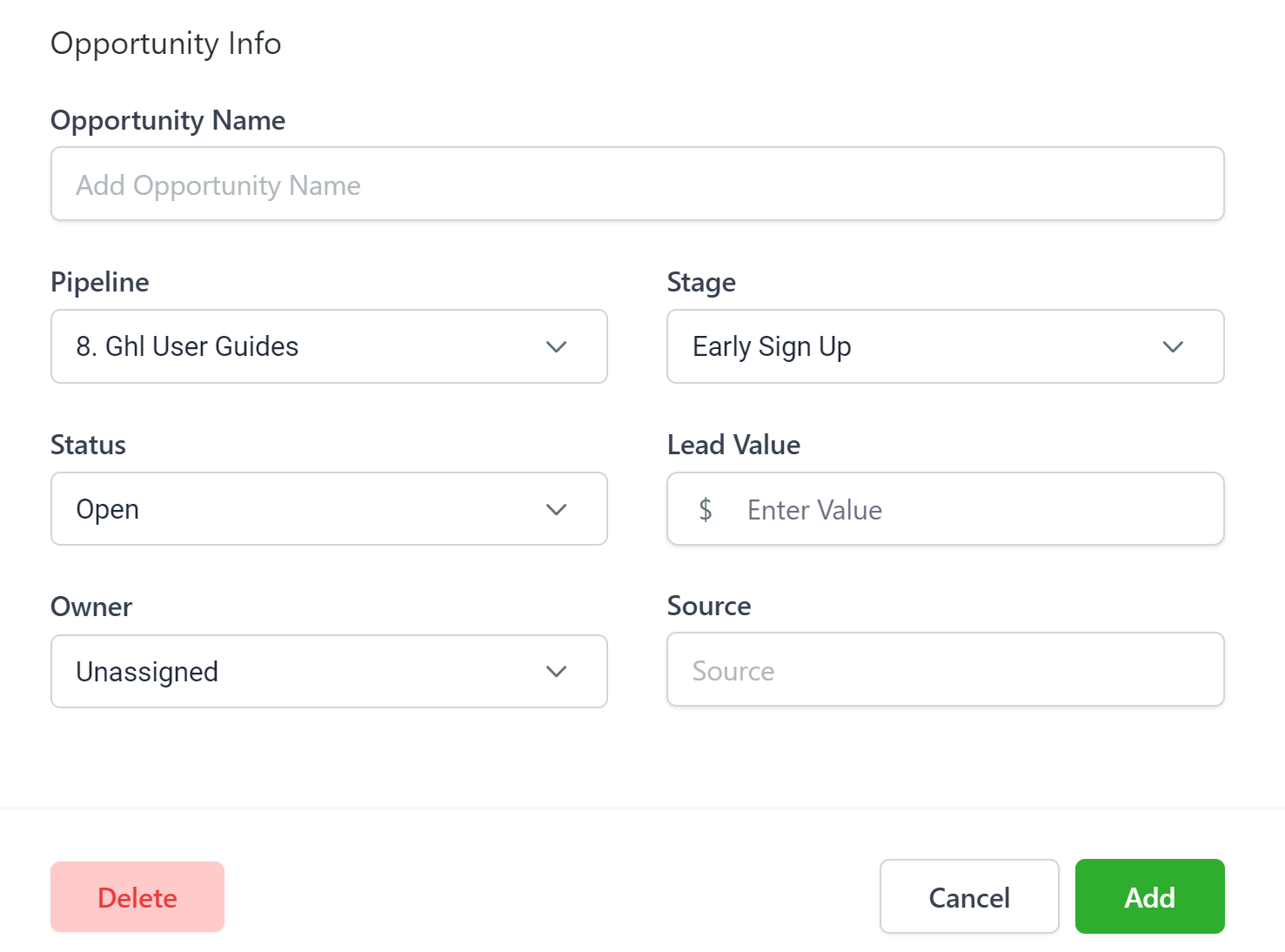This screenshot has height=952, width=1285.
Task: Click the Owner field's chevron arrow
Action: pyautogui.click(x=556, y=672)
